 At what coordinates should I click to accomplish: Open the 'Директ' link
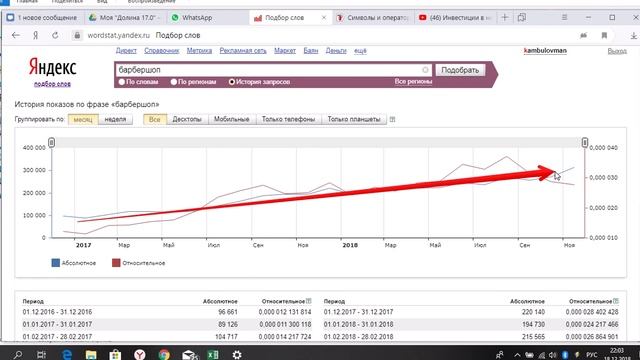(x=126, y=51)
